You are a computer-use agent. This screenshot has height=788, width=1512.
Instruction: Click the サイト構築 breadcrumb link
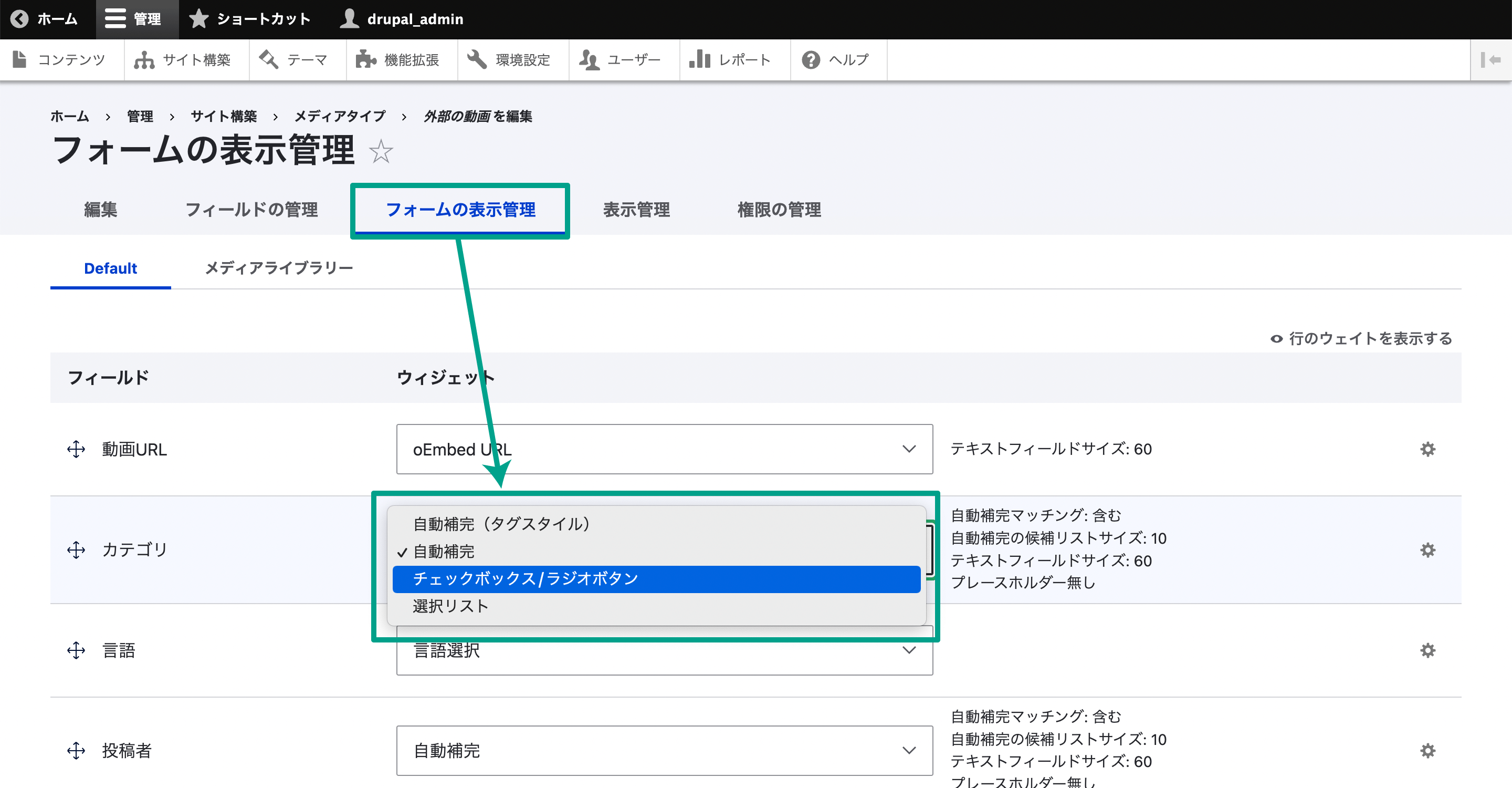tap(224, 116)
